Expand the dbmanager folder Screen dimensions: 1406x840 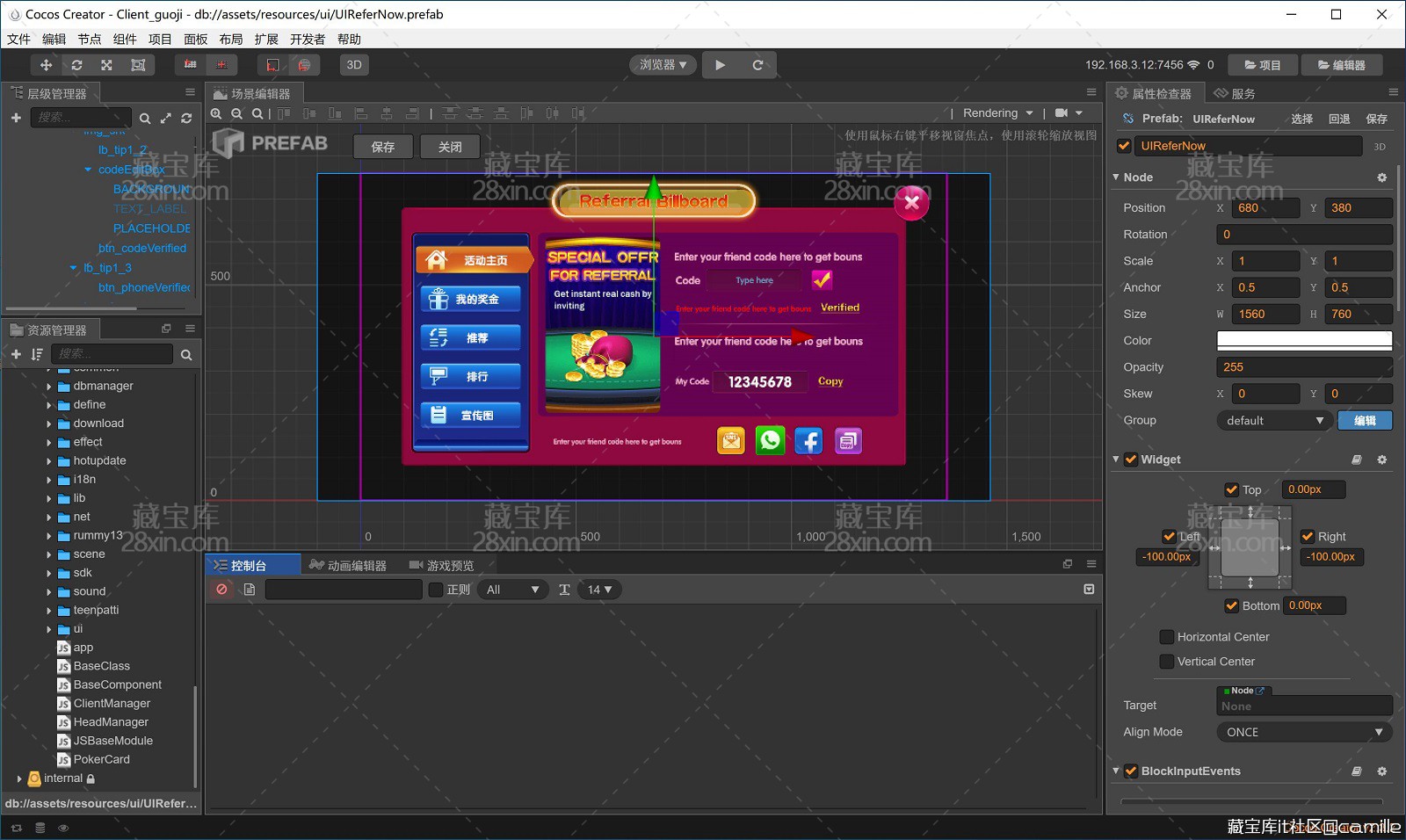[48, 386]
